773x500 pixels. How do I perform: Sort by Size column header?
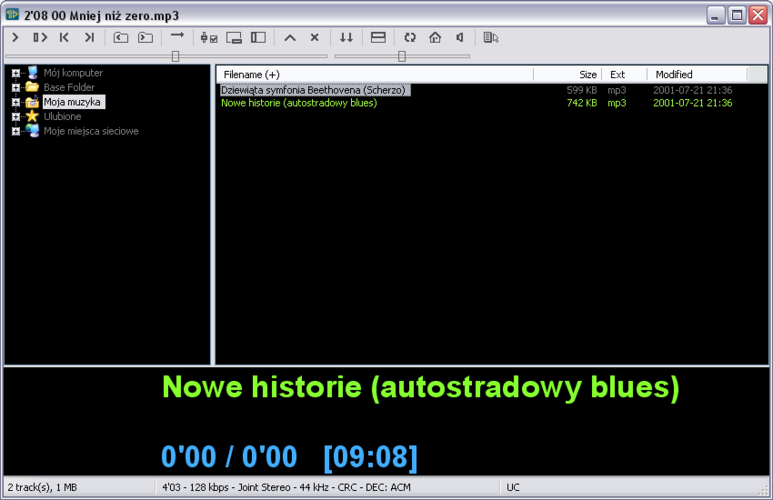567,74
